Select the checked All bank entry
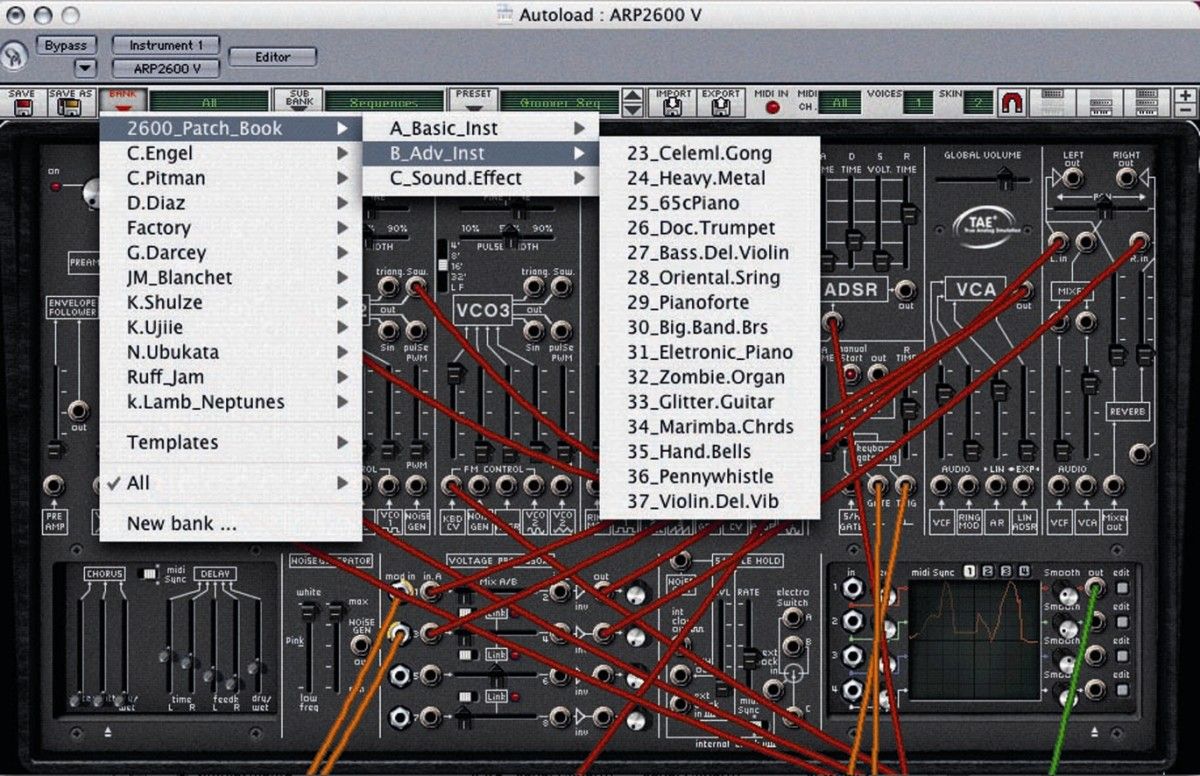This screenshot has height=776, width=1200. (230, 483)
